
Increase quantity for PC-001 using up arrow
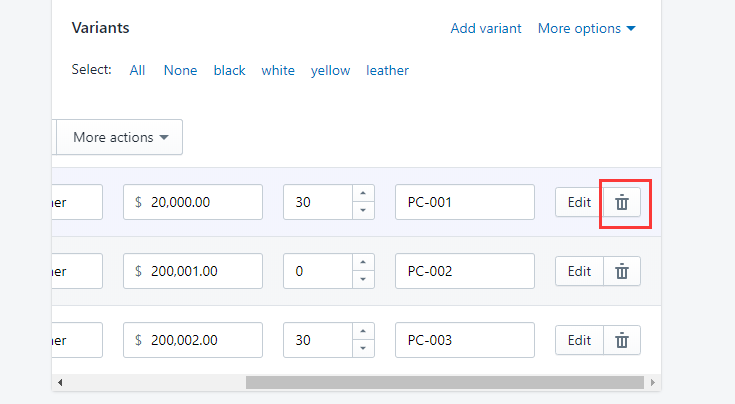point(363,194)
